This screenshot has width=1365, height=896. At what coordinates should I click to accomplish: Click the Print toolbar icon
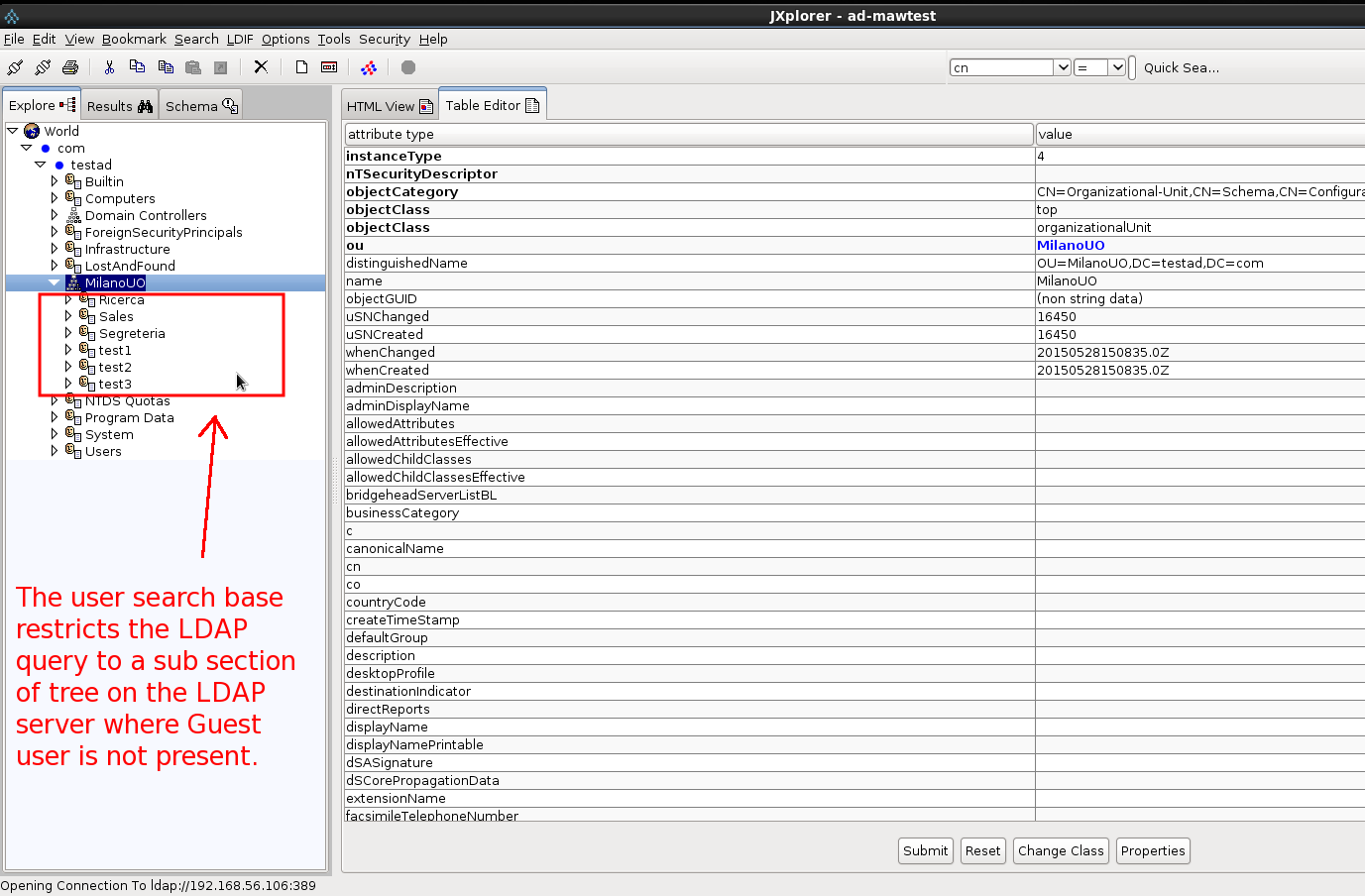tap(70, 67)
